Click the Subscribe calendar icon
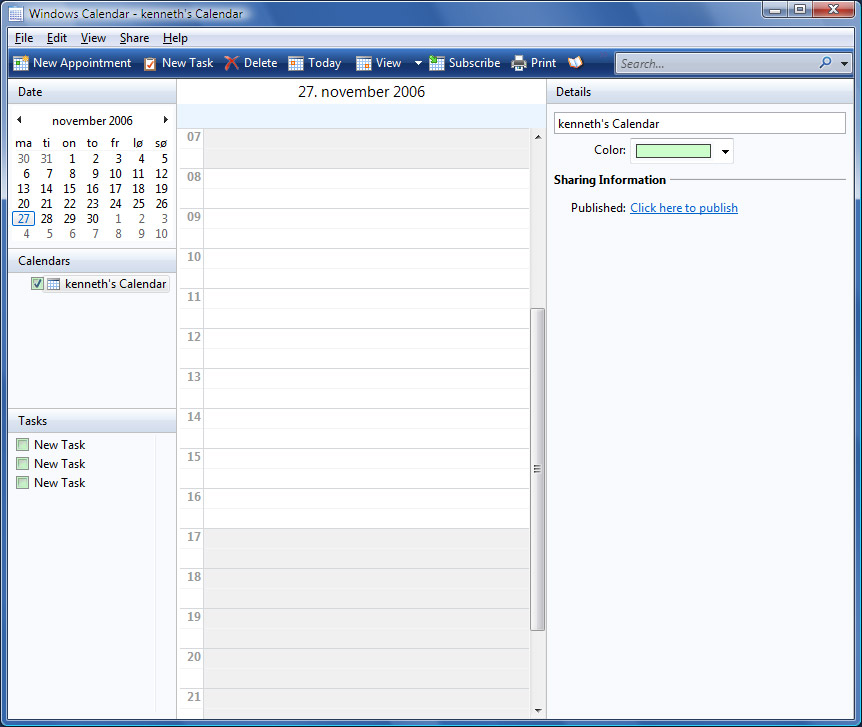 coord(436,63)
